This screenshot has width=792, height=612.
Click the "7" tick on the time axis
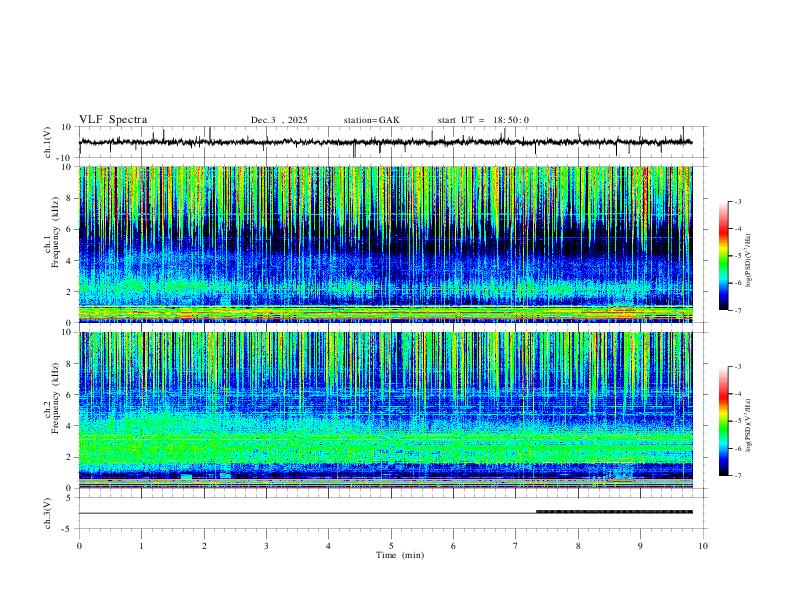(x=516, y=546)
